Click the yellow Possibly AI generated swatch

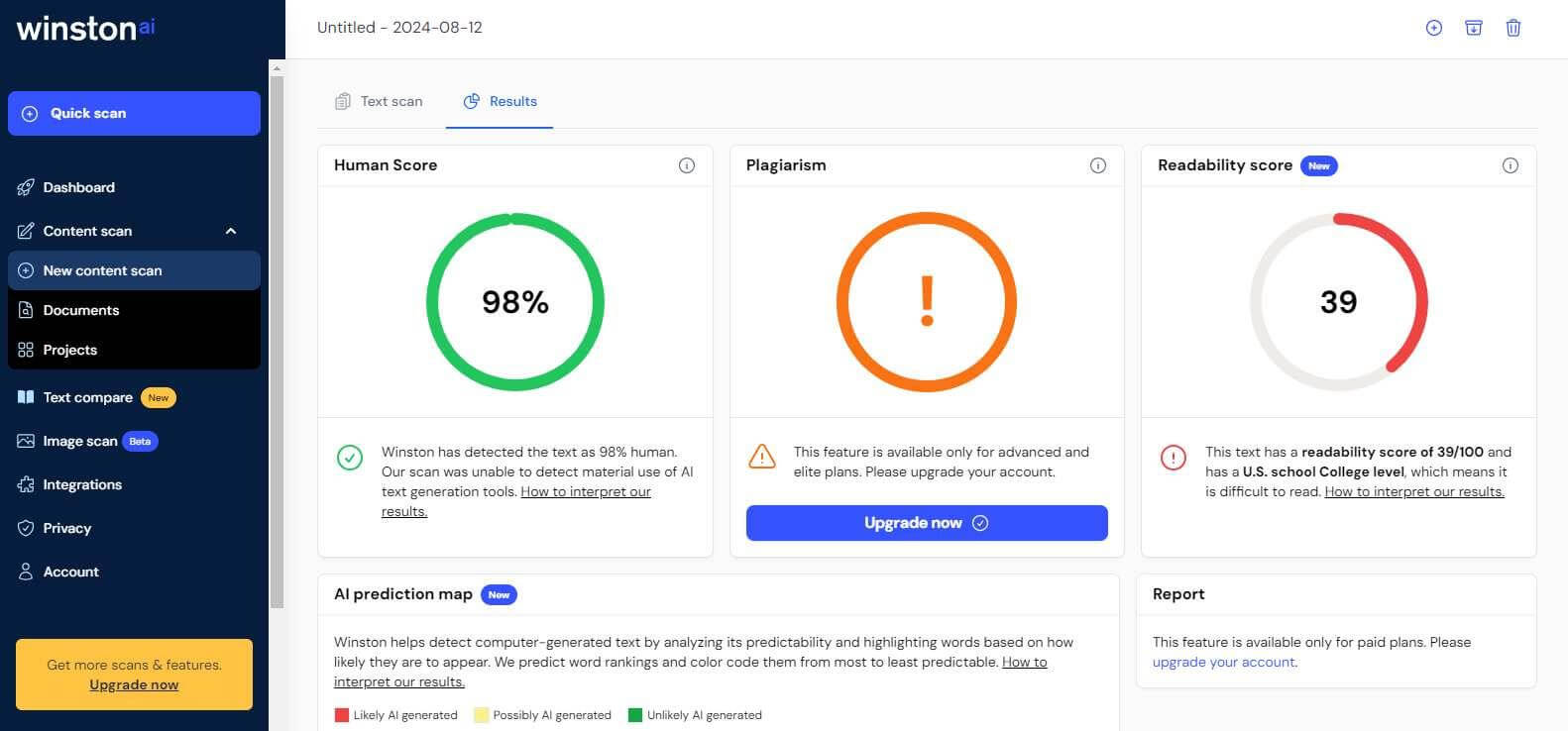pos(482,715)
